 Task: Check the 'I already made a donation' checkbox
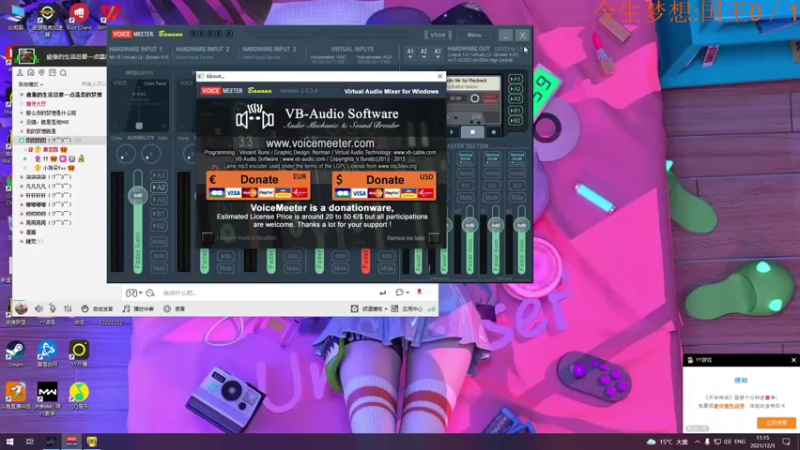[x=207, y=237]
